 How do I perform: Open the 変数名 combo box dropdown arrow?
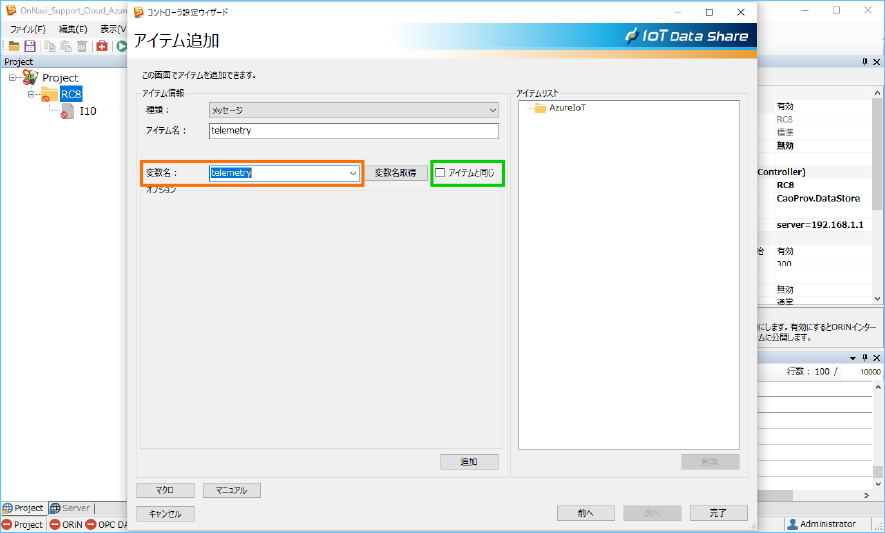353,173
